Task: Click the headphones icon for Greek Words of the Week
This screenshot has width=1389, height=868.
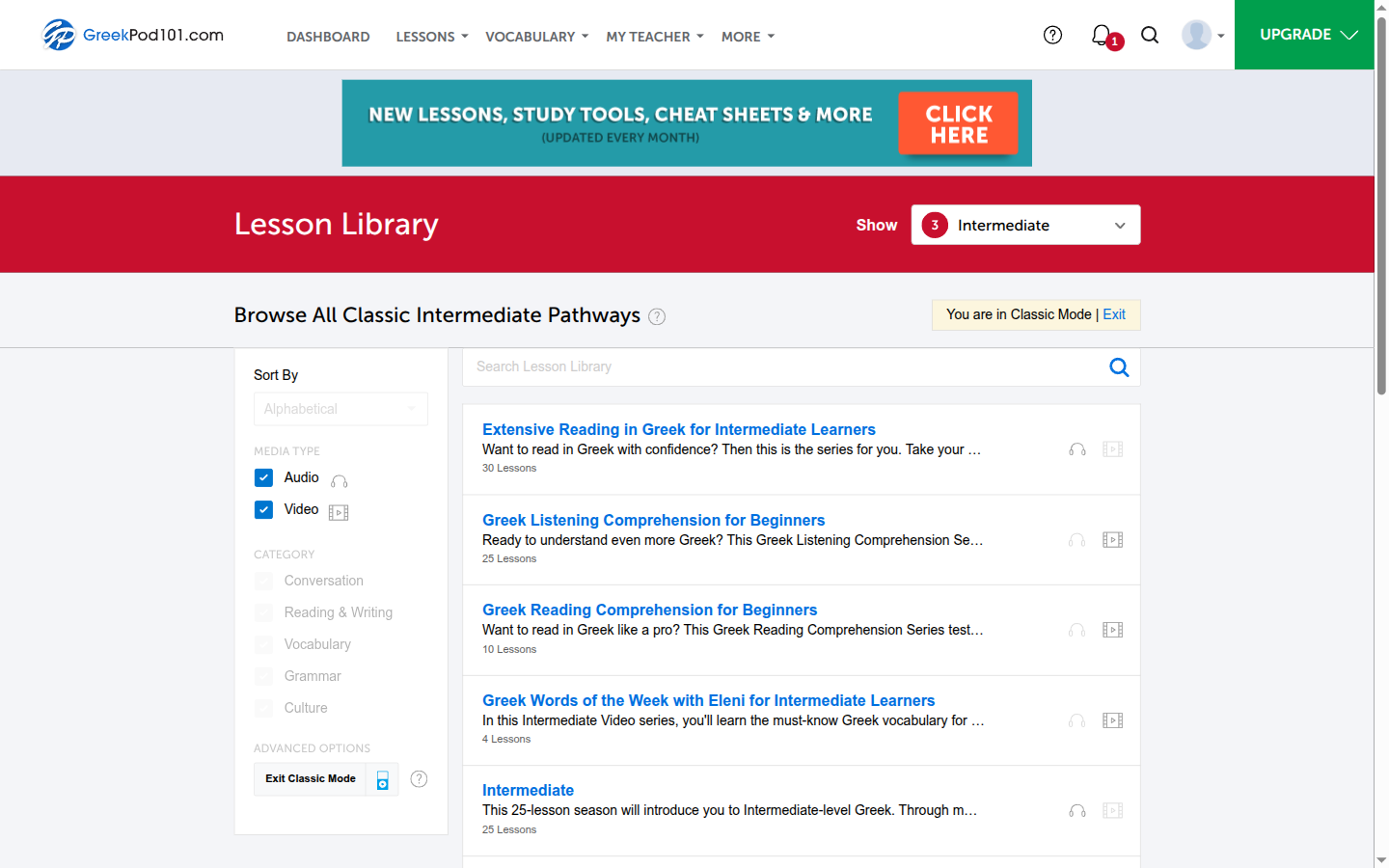Action: click(x=1077, y=720)
